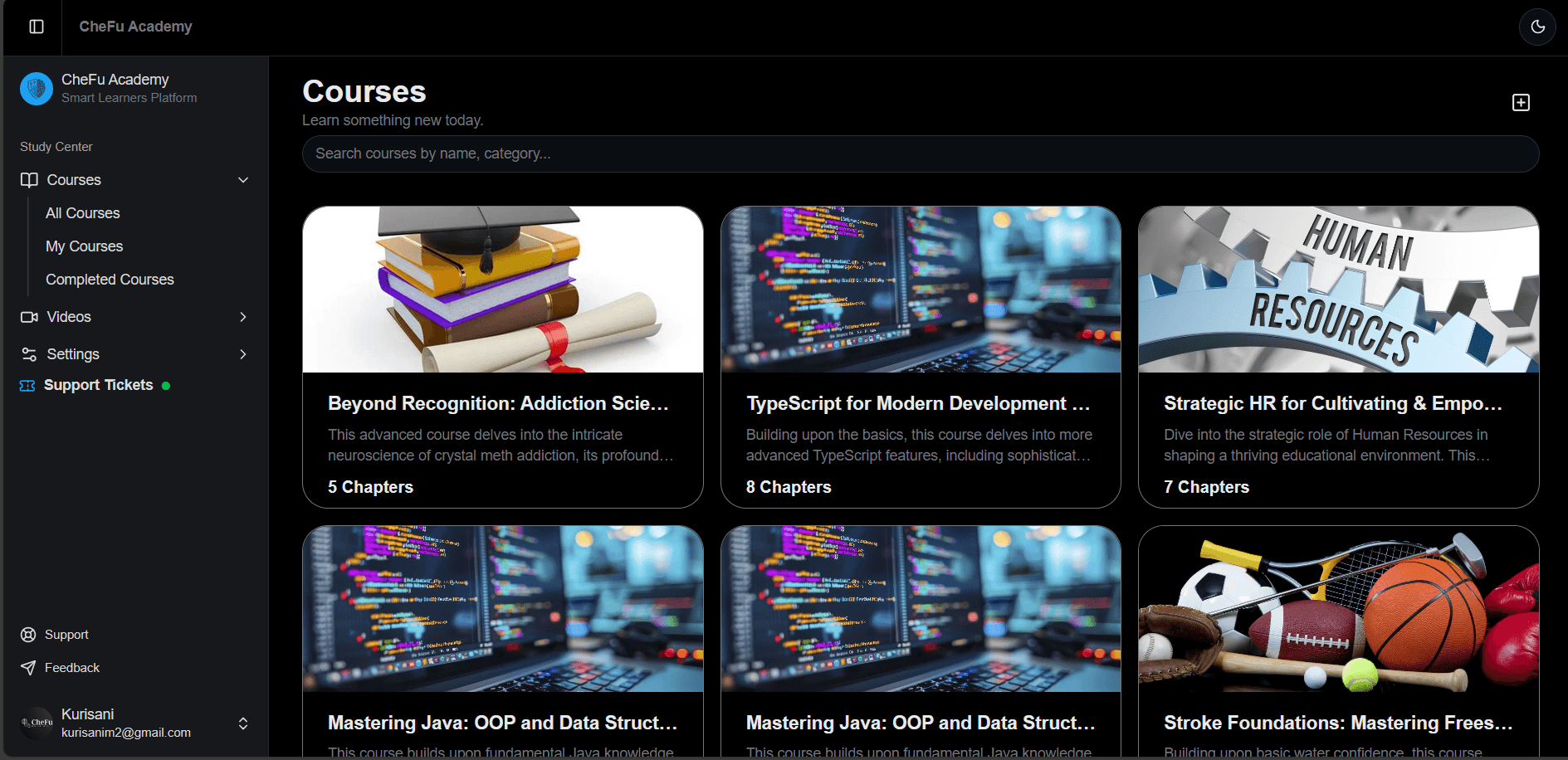The height and width of the screenshot is (760, 1568).
Task: Click the Feedback link
Action: click(x=72, y=668)
